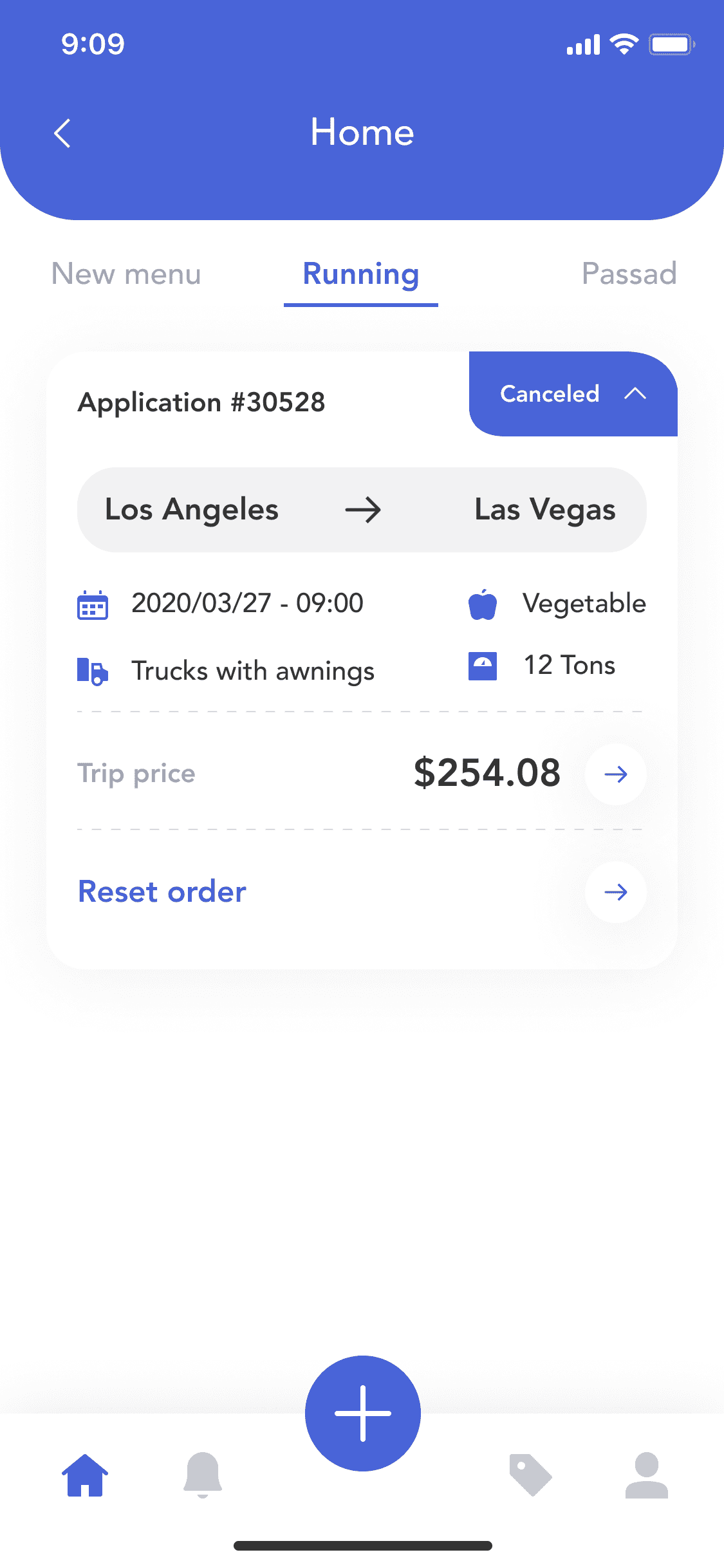Switch to the New menu tab
Viewport: 724px width, 1568px height.
[126, 274]
